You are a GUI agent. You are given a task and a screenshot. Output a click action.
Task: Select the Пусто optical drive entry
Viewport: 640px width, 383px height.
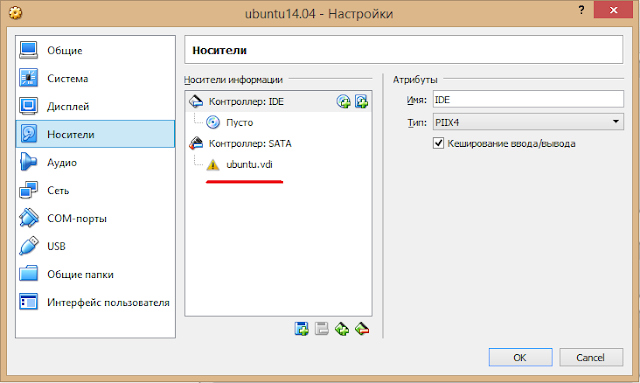(x=278, y=122)
